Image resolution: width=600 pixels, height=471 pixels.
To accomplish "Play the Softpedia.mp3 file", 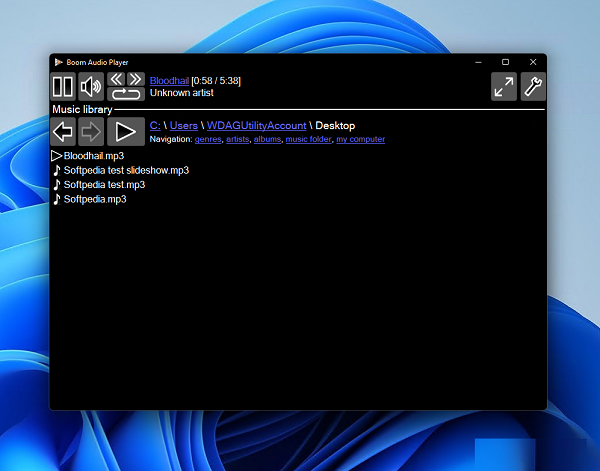I will click(x=95, y=199).
